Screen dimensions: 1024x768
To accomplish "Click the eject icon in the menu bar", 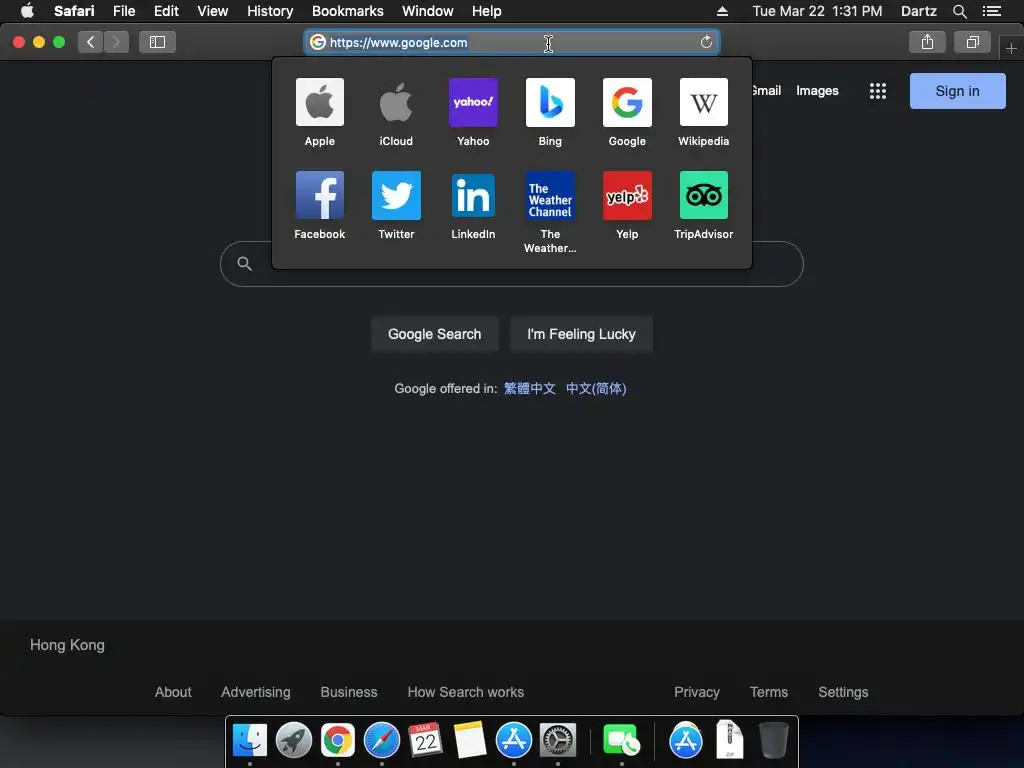I will pos(722,11).
